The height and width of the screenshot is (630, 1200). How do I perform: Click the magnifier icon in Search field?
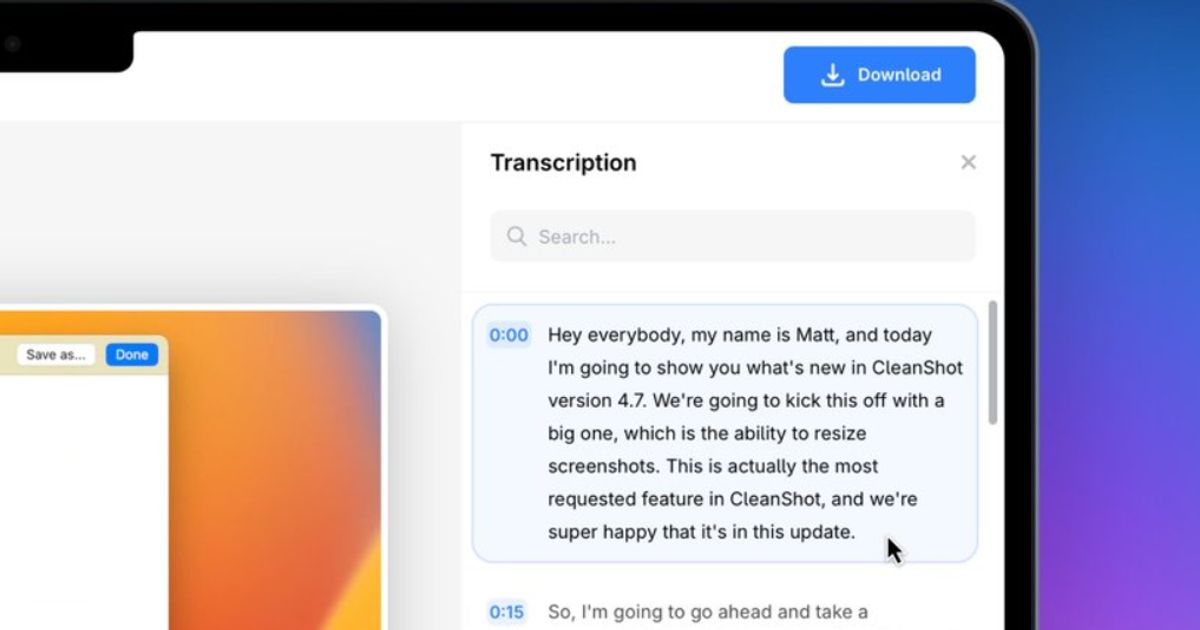(516, 237)
